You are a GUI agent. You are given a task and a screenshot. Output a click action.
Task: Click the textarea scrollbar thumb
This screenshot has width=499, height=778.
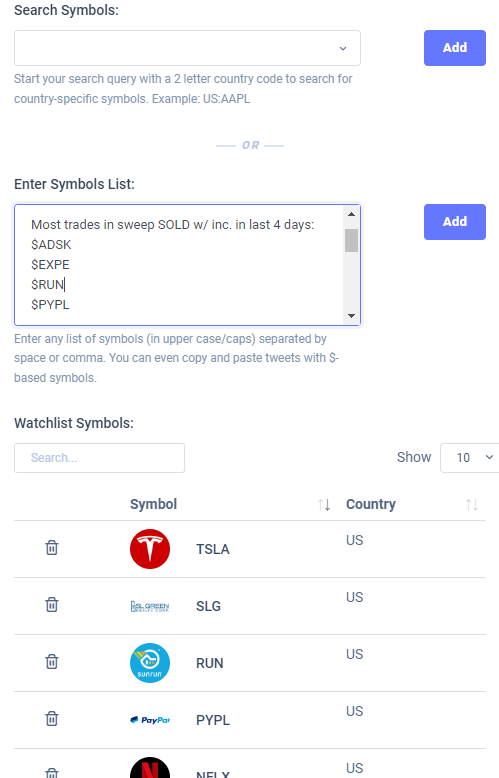[x=351, y=240]
